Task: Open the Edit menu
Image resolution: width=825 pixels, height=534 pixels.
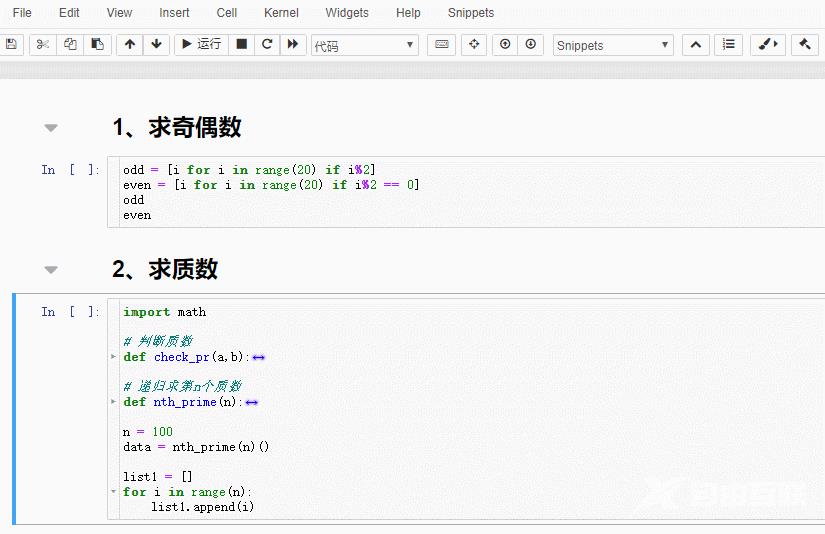Action: point(69,13)
